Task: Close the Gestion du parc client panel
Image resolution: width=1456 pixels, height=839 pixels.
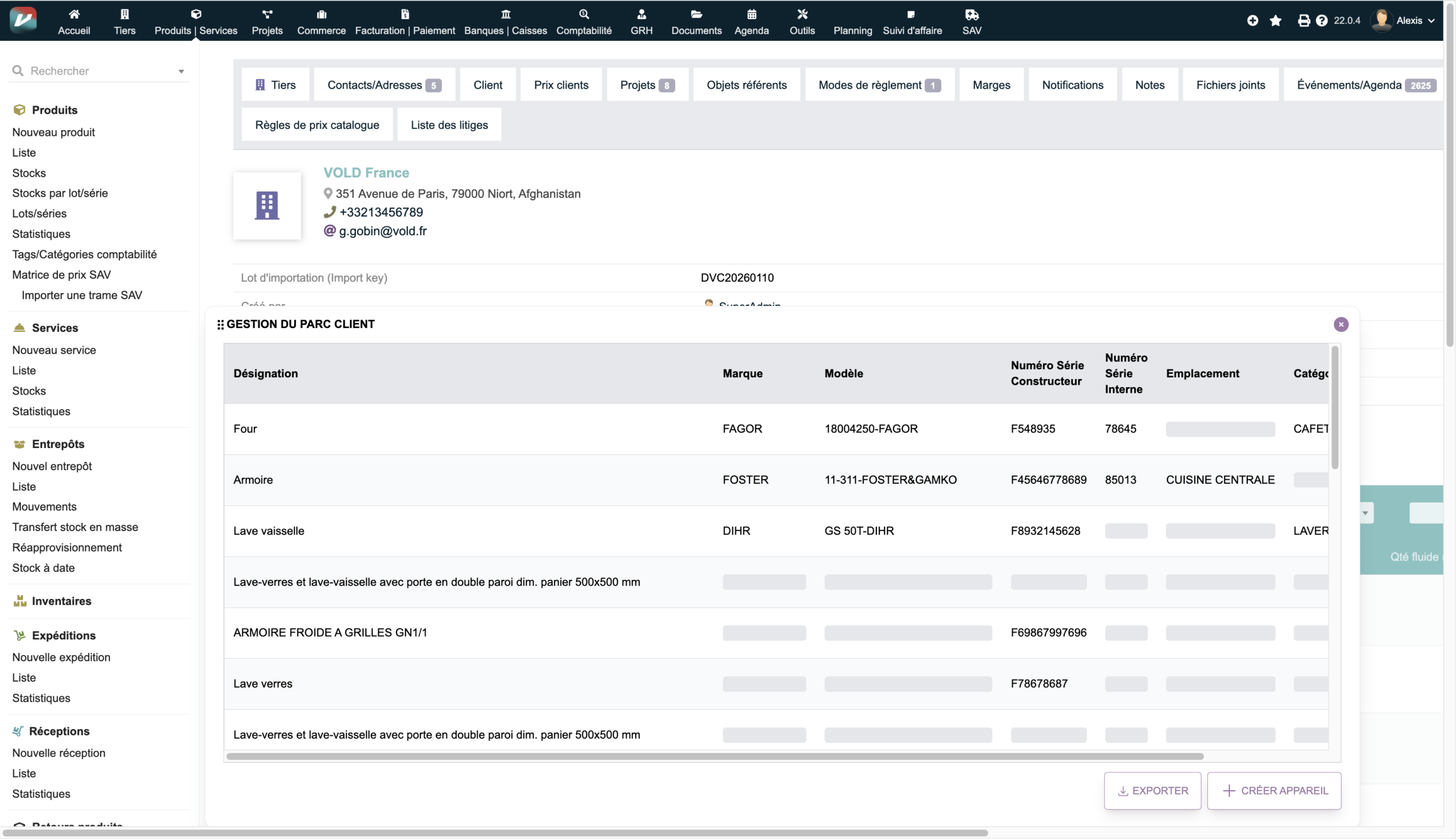Action: coord(1341,325)
